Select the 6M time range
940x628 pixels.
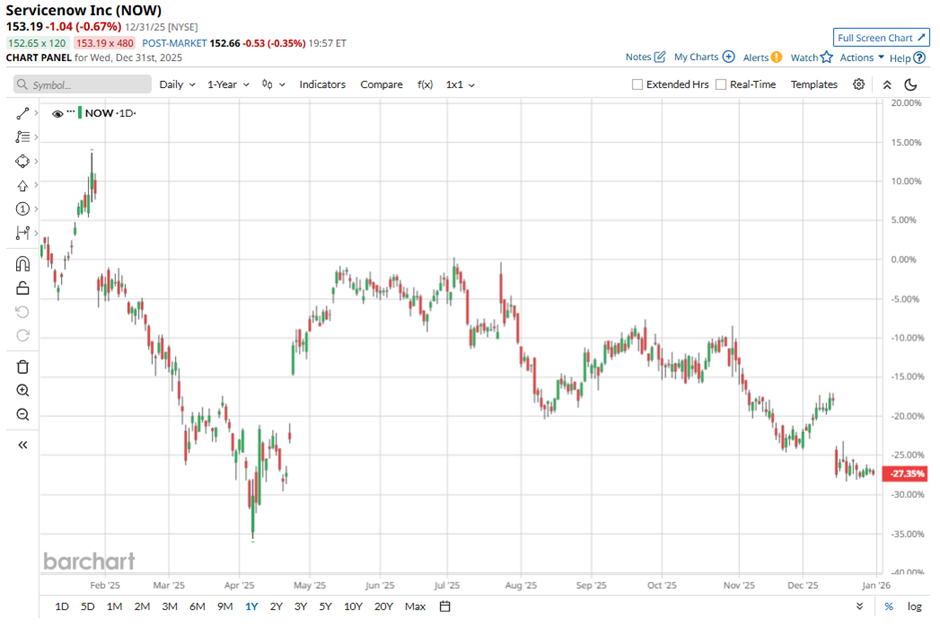(197, 606)
